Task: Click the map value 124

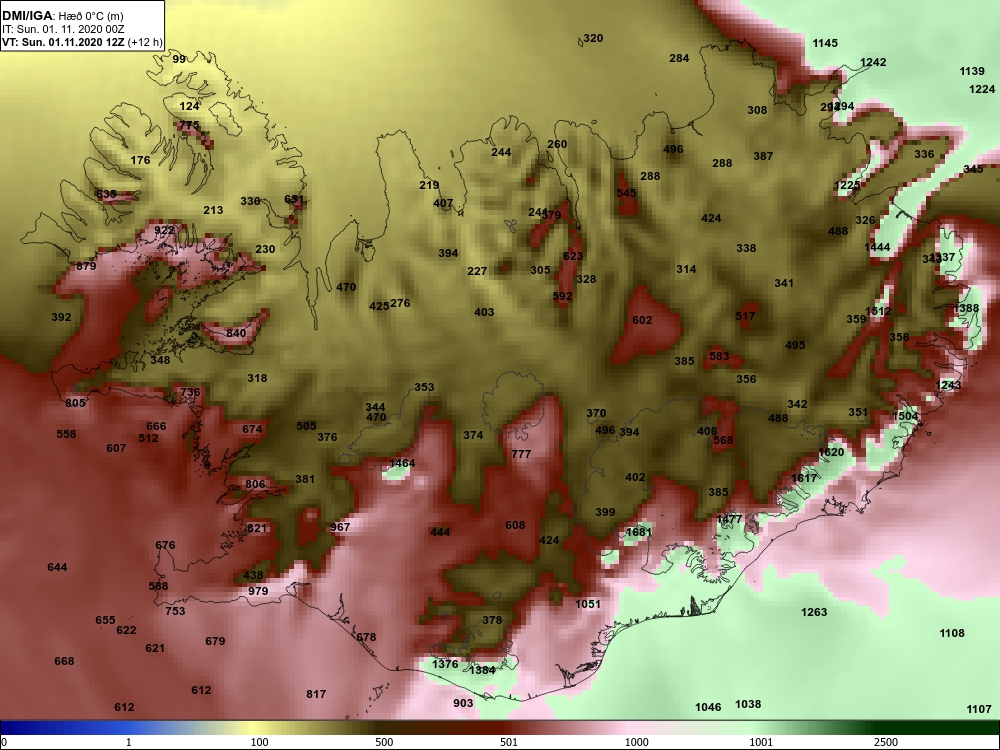Action: tap(189, 107)
